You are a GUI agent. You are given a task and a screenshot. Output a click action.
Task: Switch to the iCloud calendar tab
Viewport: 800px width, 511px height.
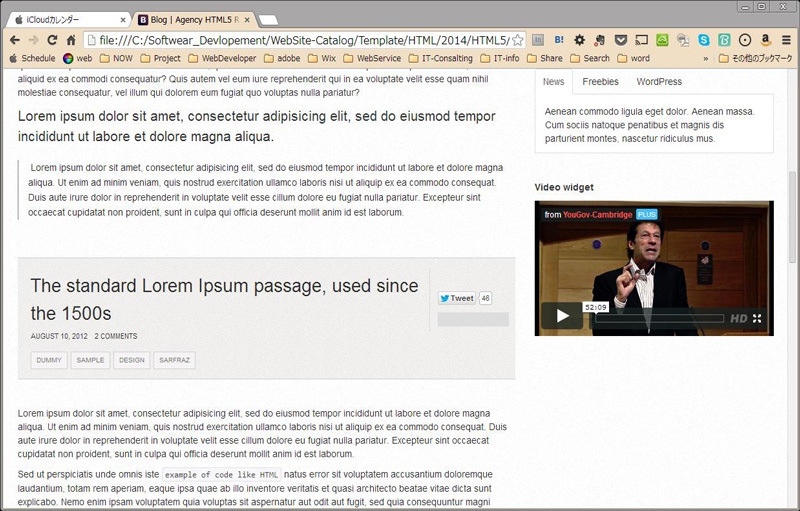[x=67, y=20]
